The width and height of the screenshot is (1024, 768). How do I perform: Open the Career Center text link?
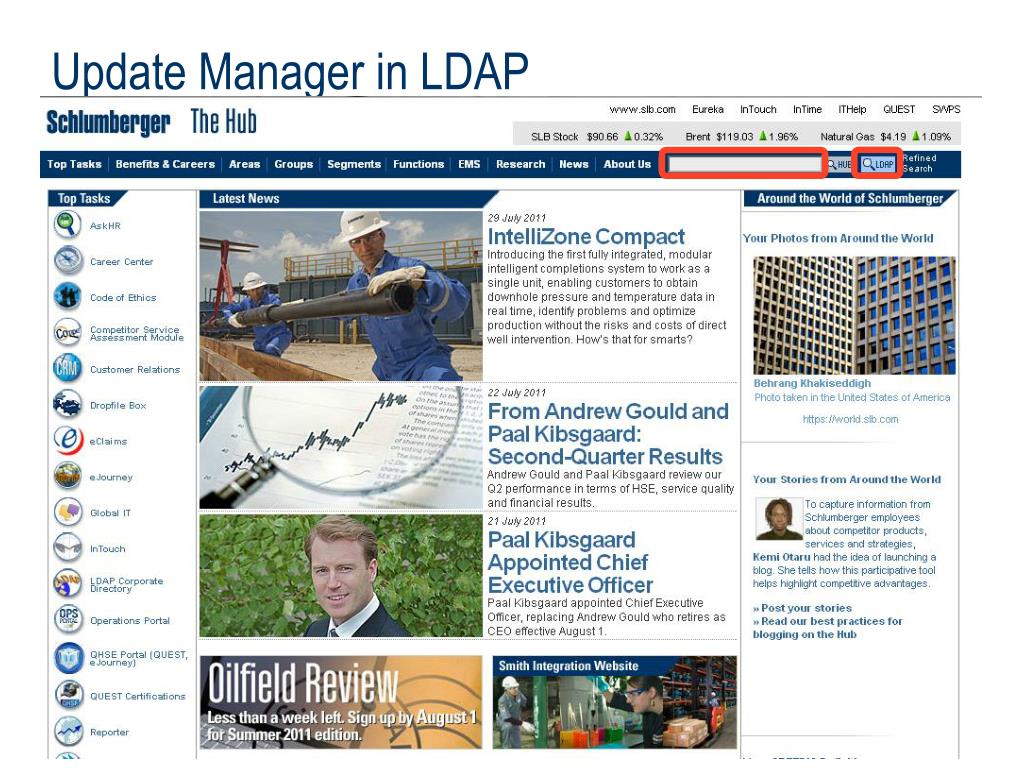click(x=121, y=261)
